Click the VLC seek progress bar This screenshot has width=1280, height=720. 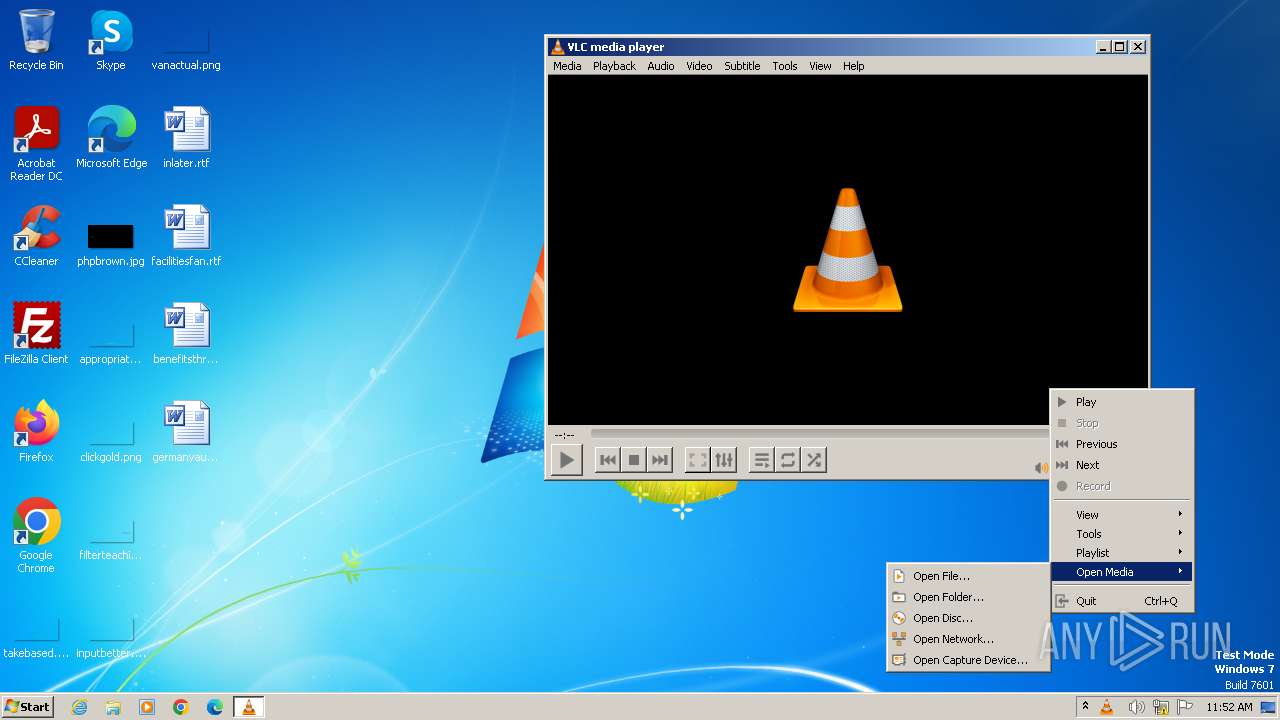click(819, 434)
